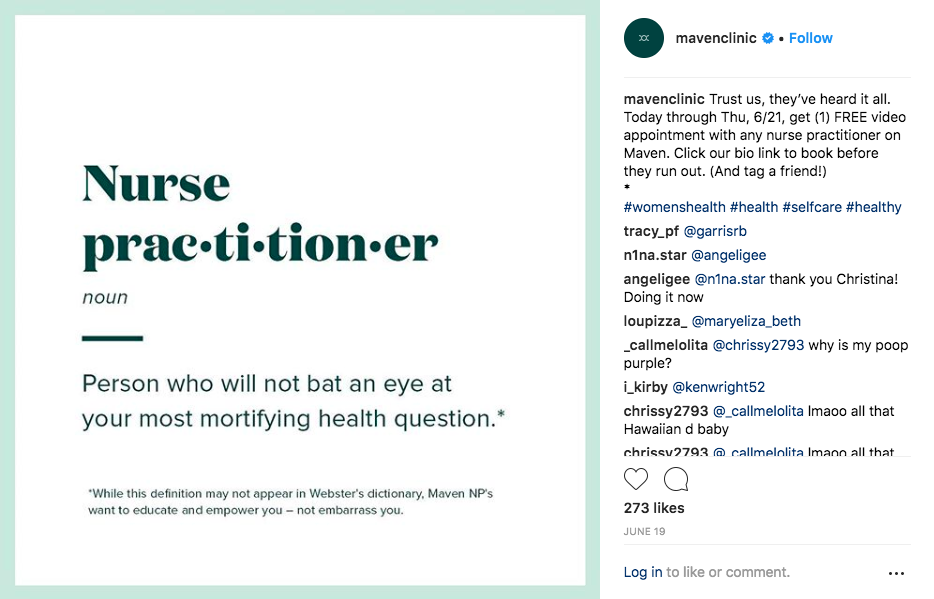Visit the @kenwright52 mention
The height and width of the screenshot is (599, 934).
pos(718,387)
